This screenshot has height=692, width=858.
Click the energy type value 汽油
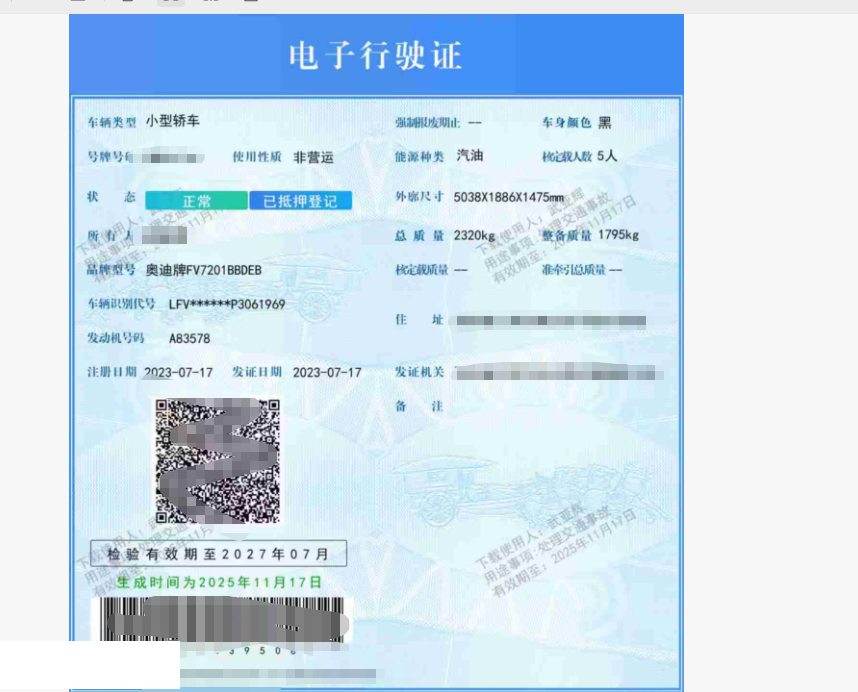pyautogui.click(x=470, y=156)
